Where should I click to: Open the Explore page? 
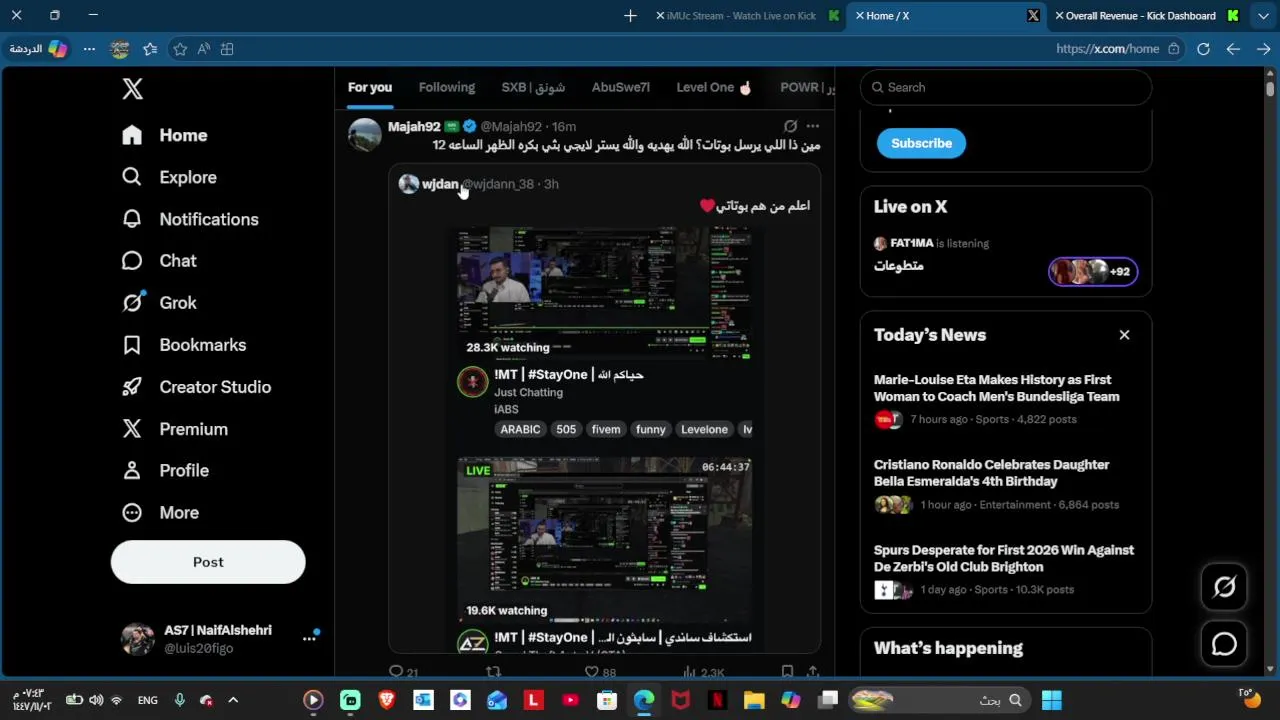tap(169, 177)
